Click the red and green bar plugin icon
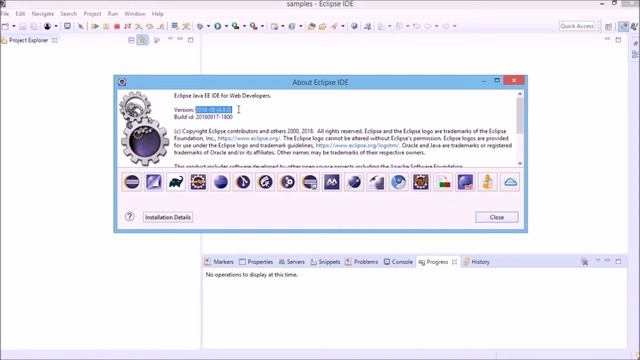 (443, 182)
